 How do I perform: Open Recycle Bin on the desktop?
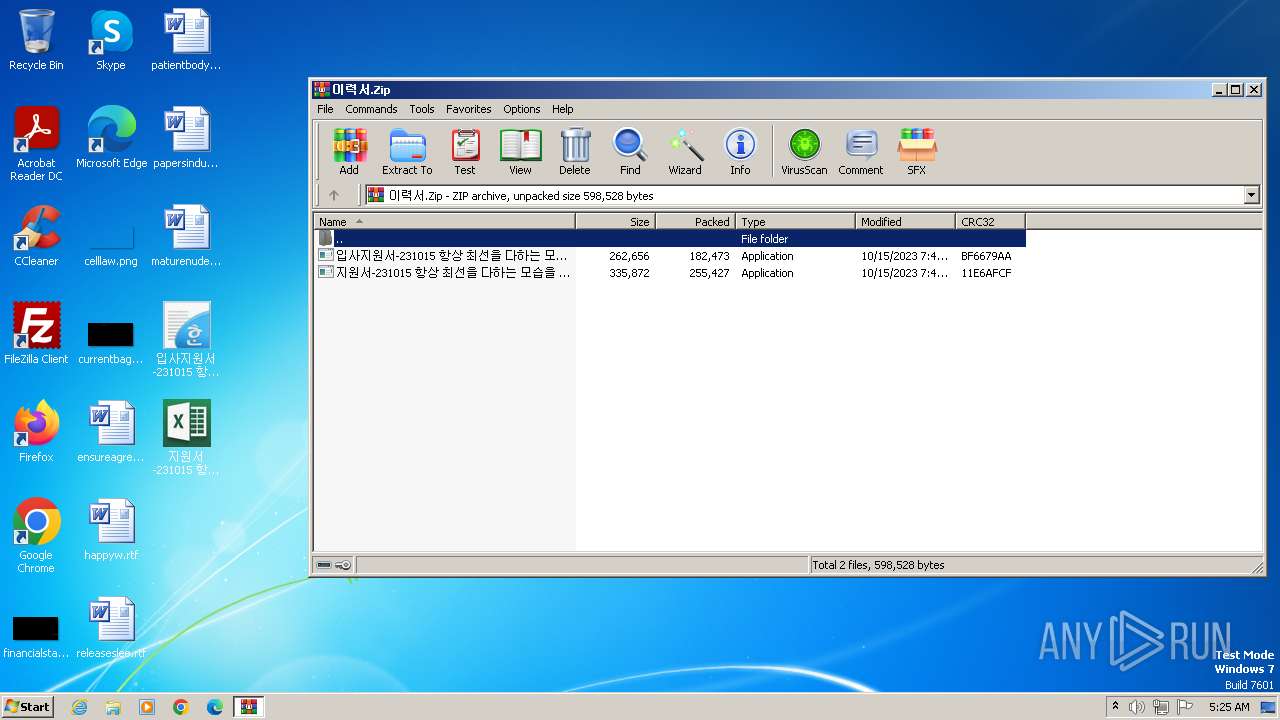coord(36,40)
